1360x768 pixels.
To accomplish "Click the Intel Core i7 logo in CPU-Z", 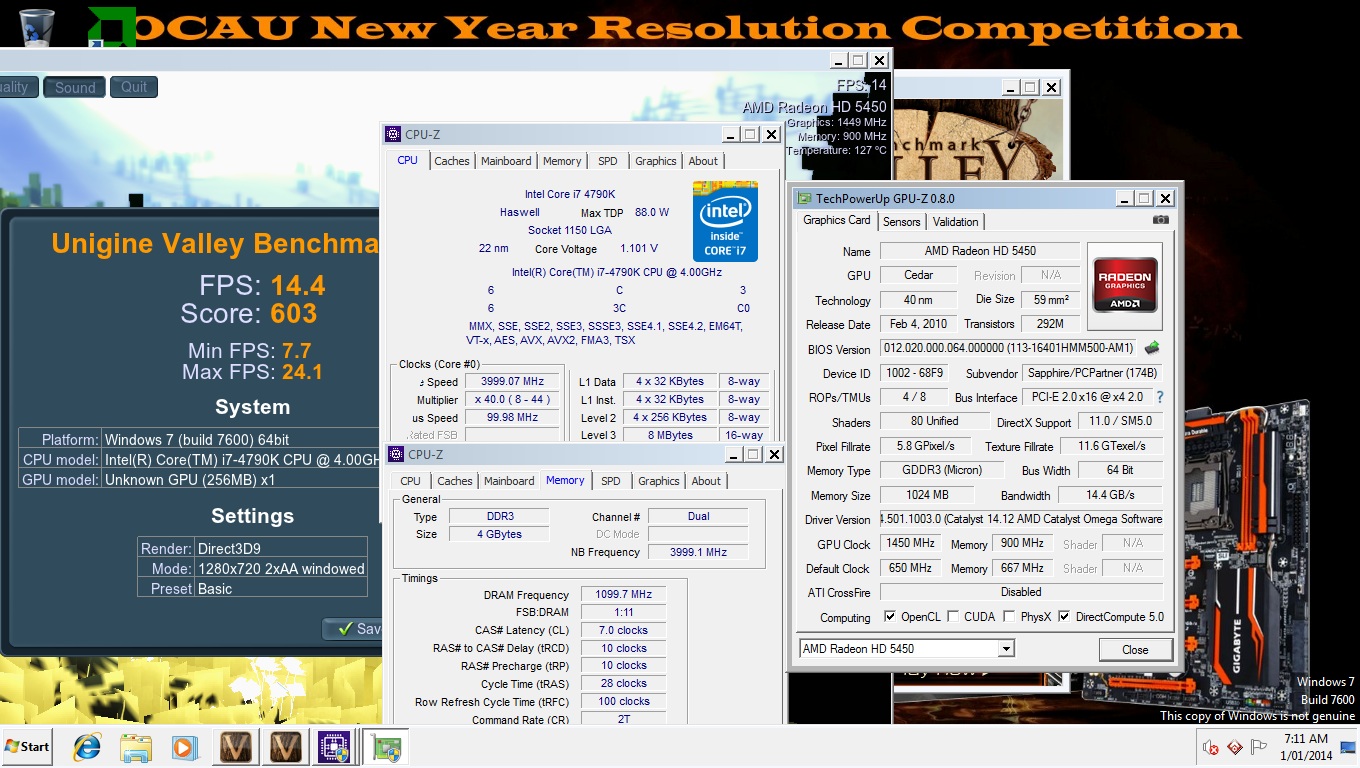I will point(725,221).
